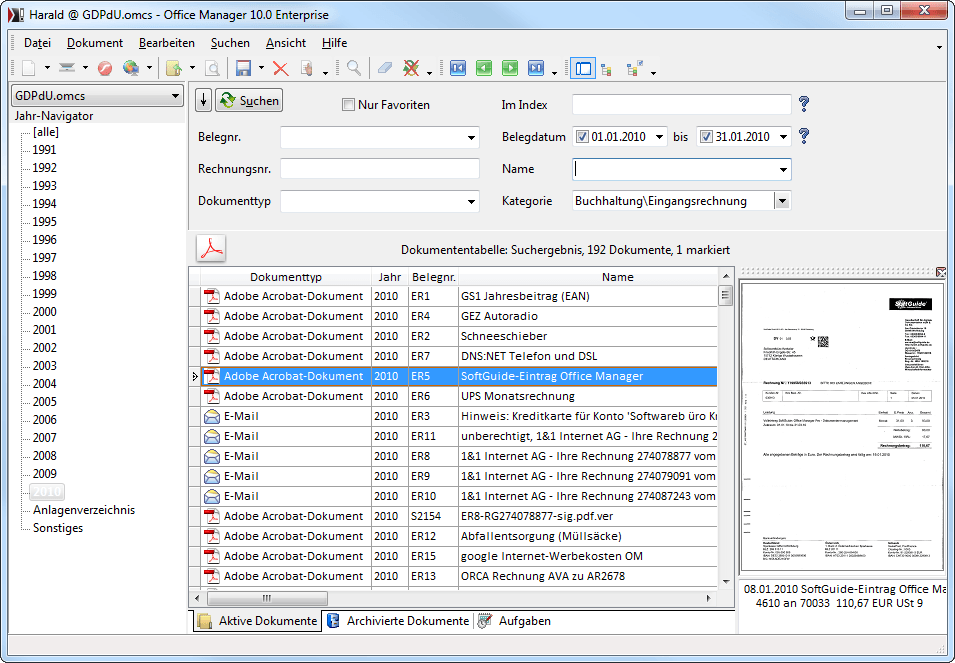The height and width of the screenshot is (663, 955).
Task: Select [alle] in the Jahr-Navigator
Action: [x=46, y=132]
